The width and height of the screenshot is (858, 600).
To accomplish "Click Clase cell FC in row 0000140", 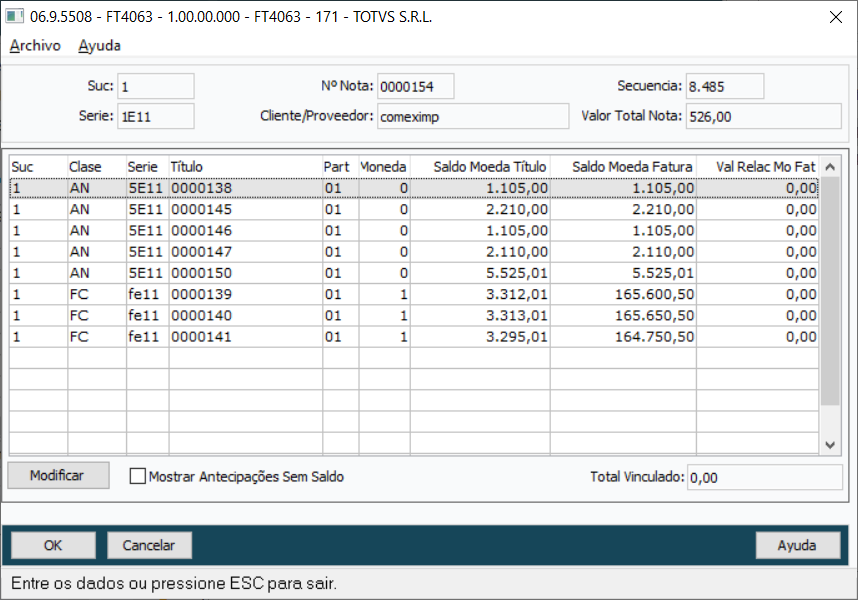I will (x=97, y=316).
